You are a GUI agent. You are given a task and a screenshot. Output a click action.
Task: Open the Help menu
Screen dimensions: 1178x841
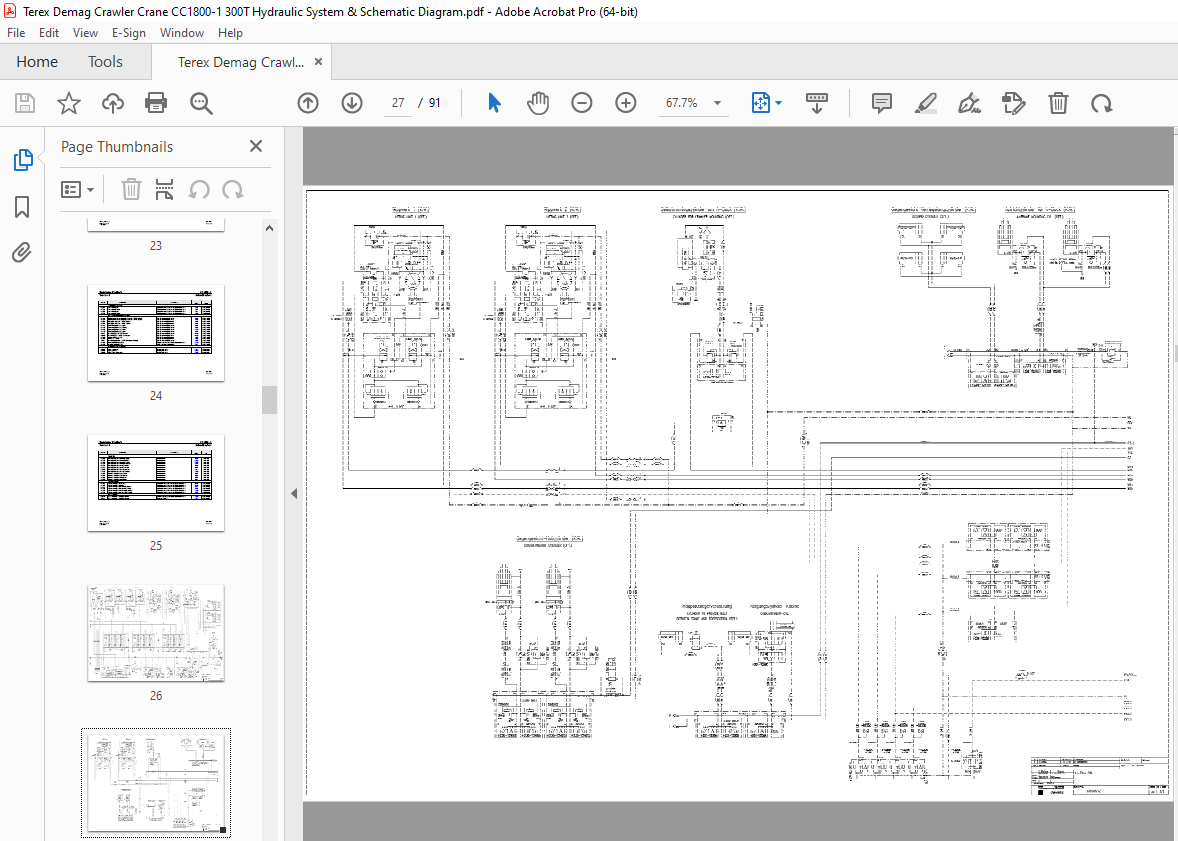pos(230,33)
